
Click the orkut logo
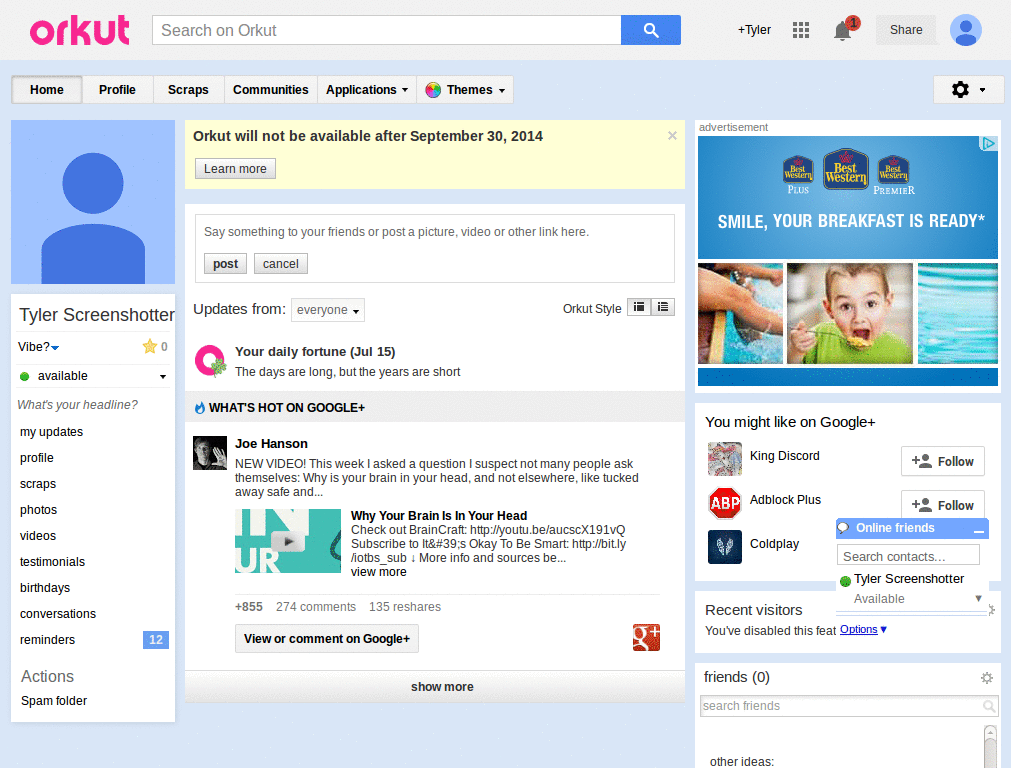point(80,30)
